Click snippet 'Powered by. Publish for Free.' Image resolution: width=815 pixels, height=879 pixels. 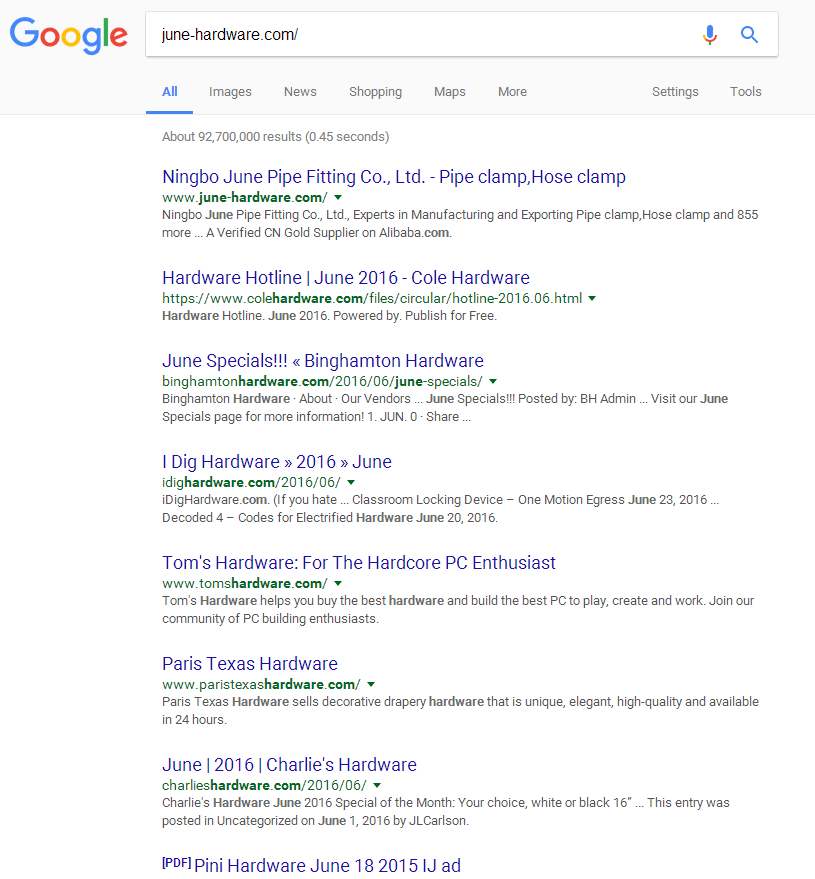pos(415,316)
